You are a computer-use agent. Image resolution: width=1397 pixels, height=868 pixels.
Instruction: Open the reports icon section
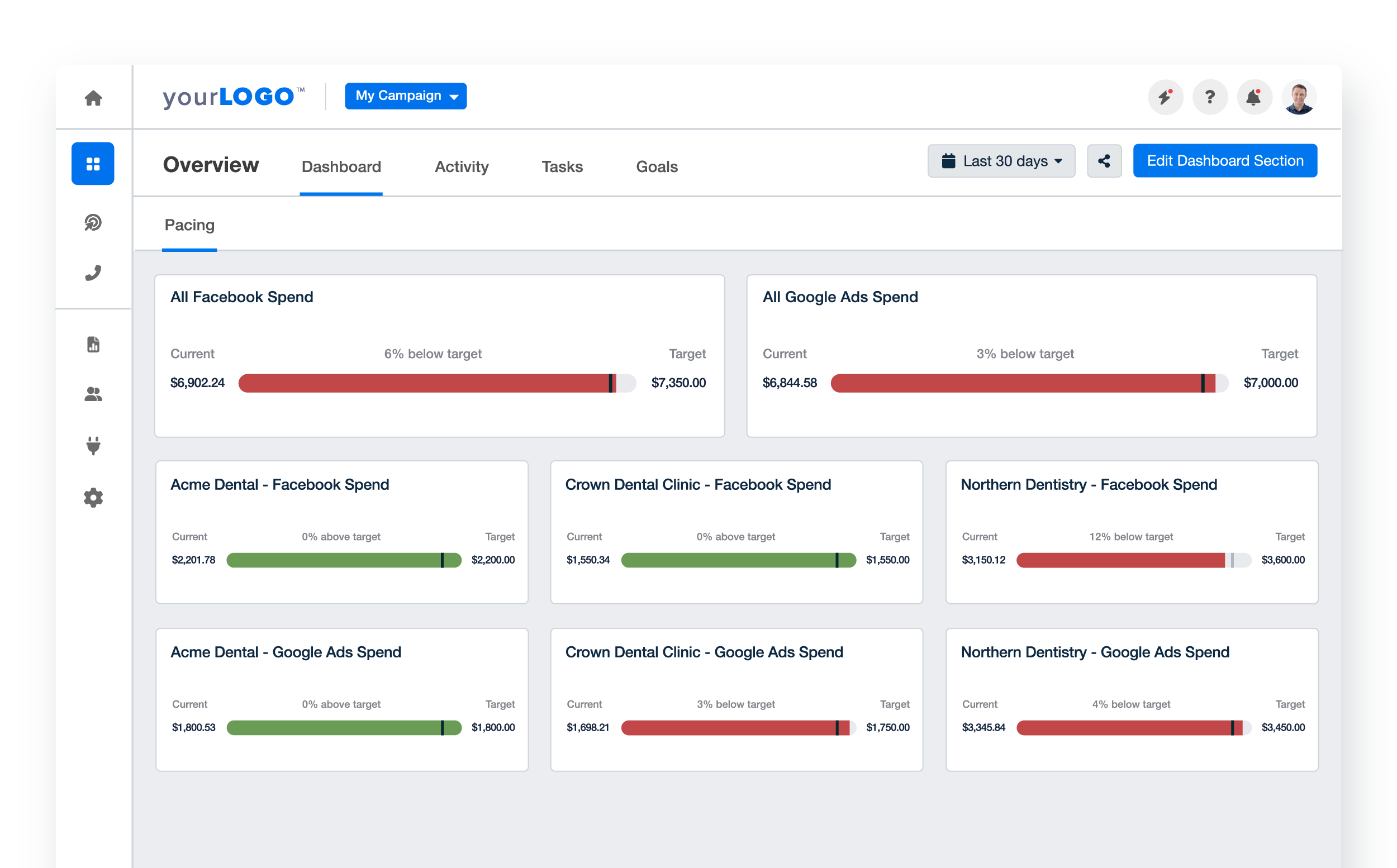95,344
